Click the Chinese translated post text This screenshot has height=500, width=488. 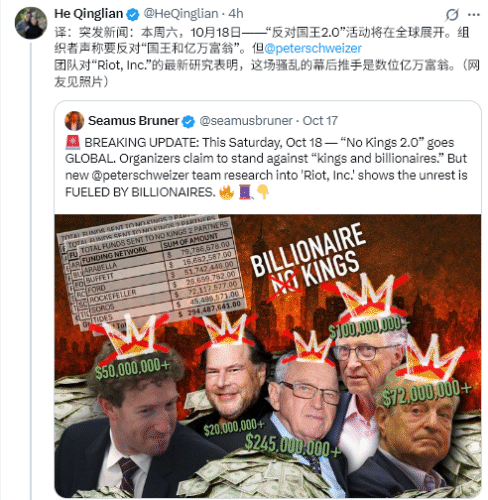267,57
